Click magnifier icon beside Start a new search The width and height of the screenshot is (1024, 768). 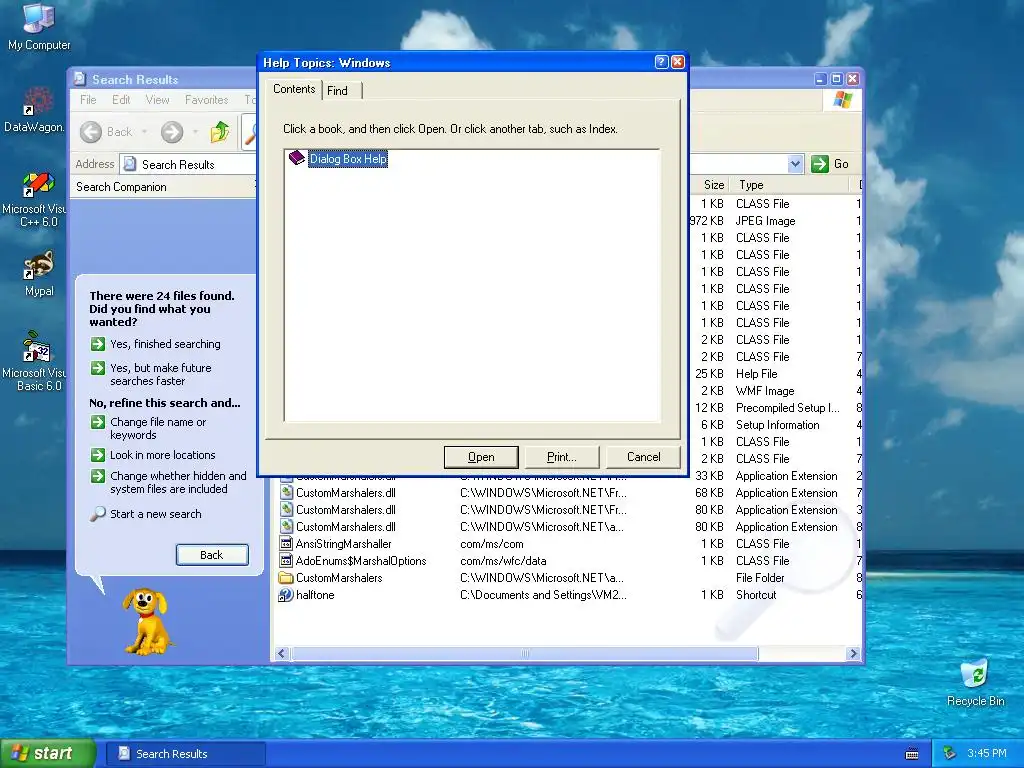click(97, 514)
